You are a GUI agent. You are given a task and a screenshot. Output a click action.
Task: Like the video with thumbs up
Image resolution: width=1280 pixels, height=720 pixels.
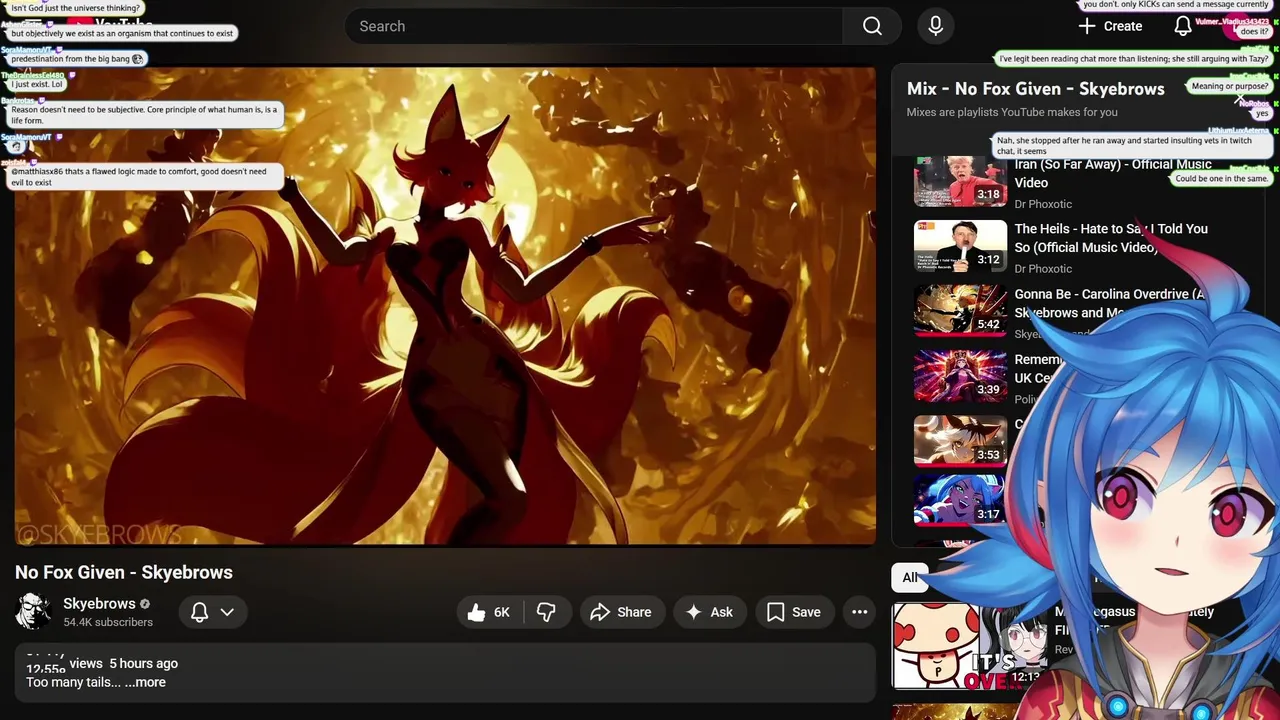click(x=490, y=612)
